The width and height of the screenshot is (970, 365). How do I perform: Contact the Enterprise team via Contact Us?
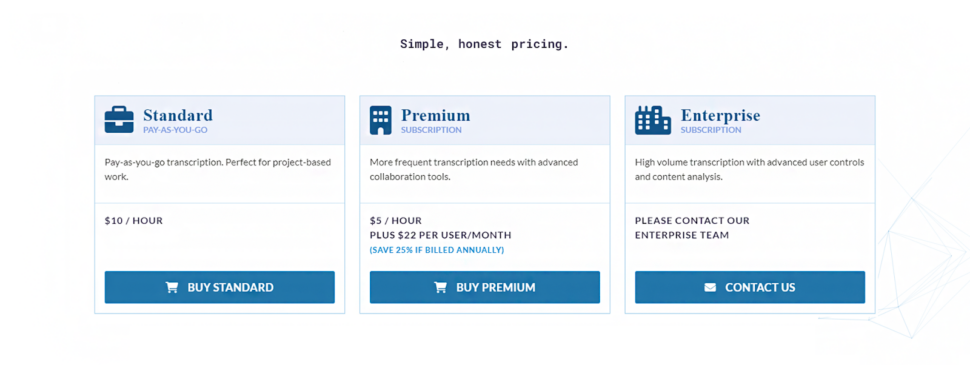point(750,287)
